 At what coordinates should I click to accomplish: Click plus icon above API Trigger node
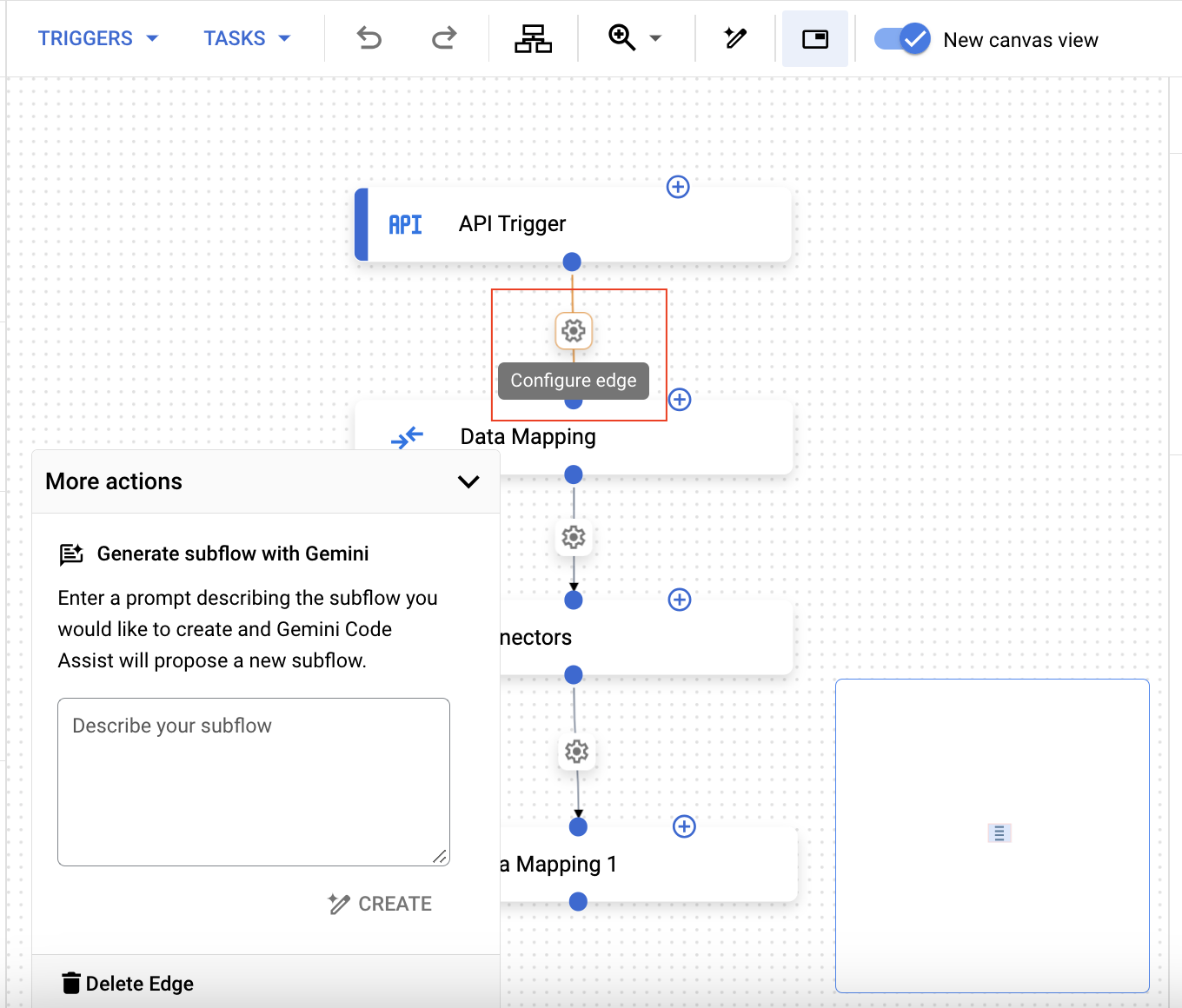pyautogui.click(x=678, y=187)
